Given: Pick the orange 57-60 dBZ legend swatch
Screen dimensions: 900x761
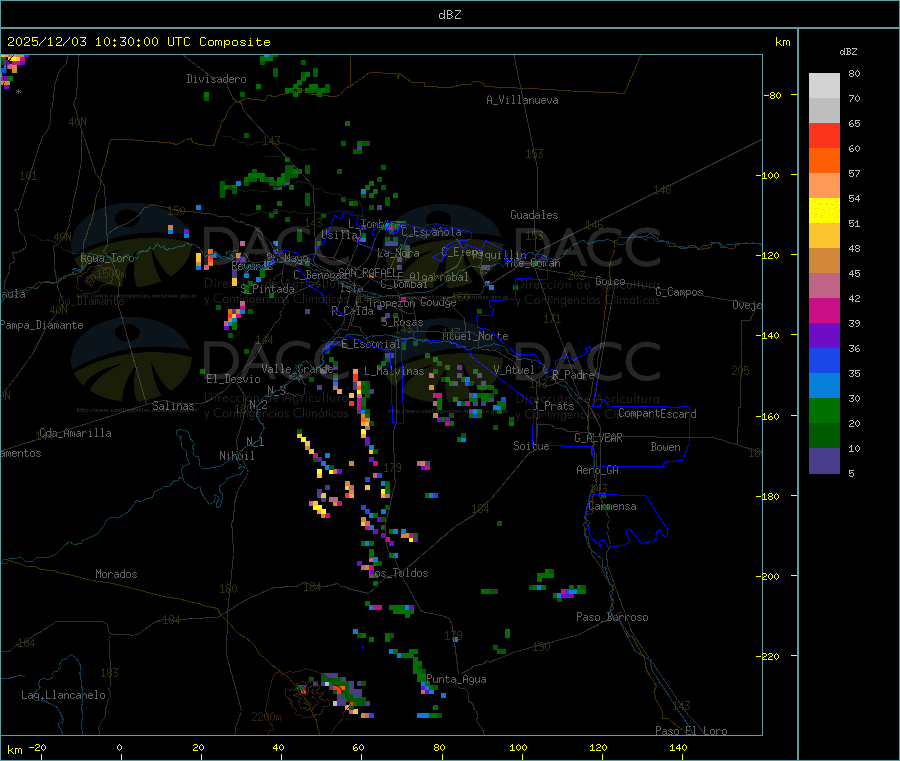Looking at the screenshot, I should [x=824, y=161].
